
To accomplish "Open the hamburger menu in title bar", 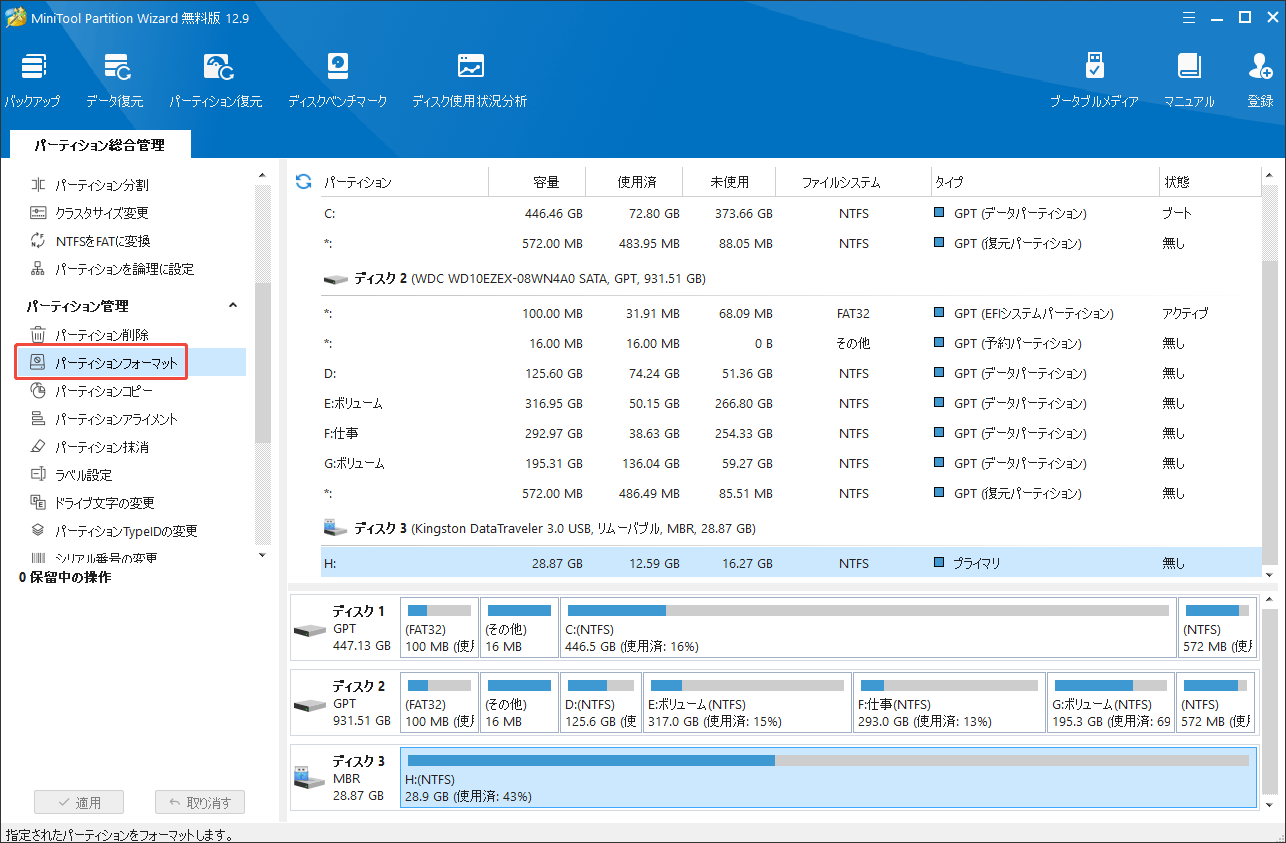I will point(1189,17).
